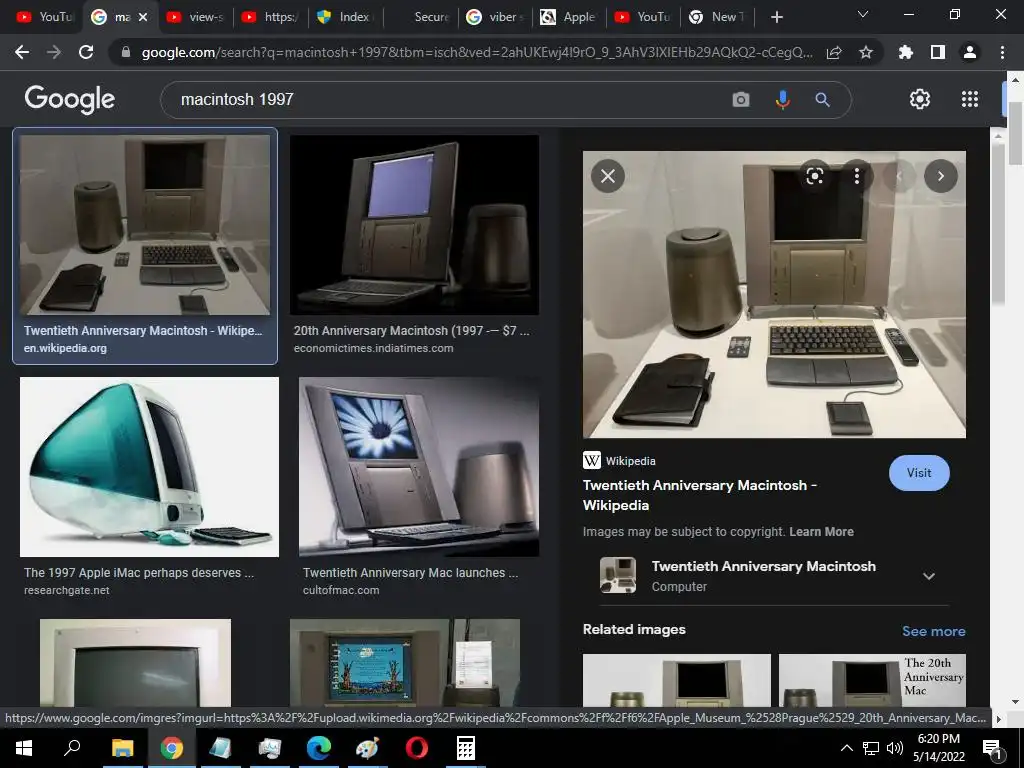
Task: Open File Explorer from the taskbar
Action: coord(122,748)
